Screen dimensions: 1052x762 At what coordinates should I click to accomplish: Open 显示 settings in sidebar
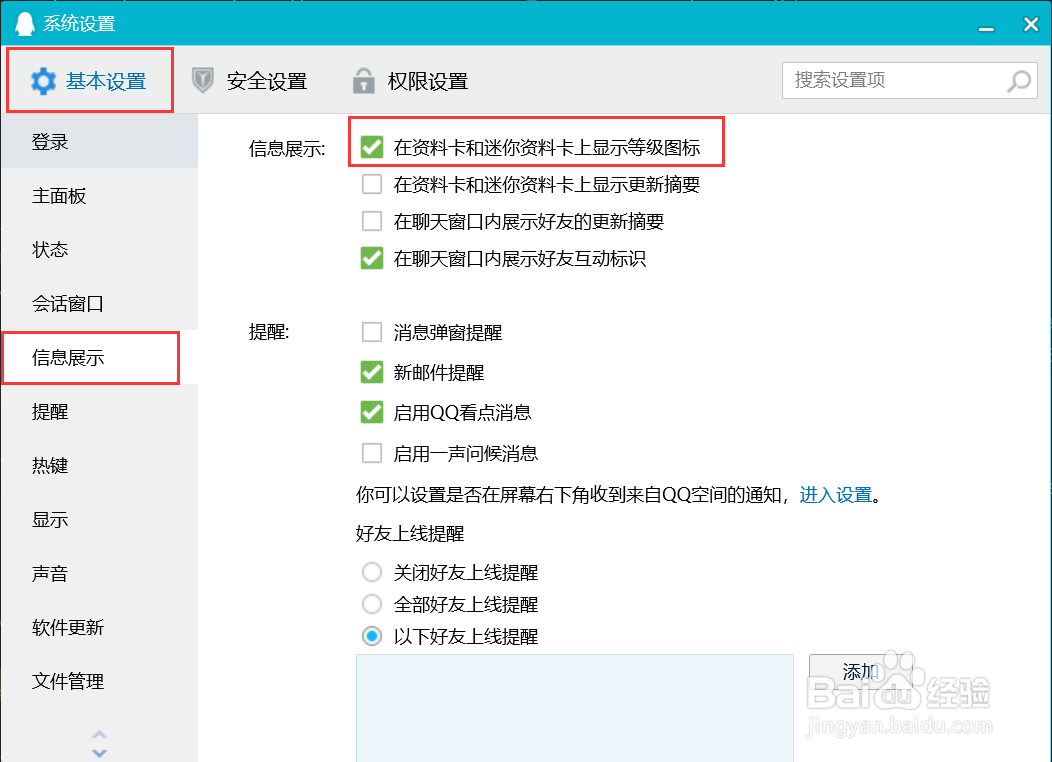[99, 519]
